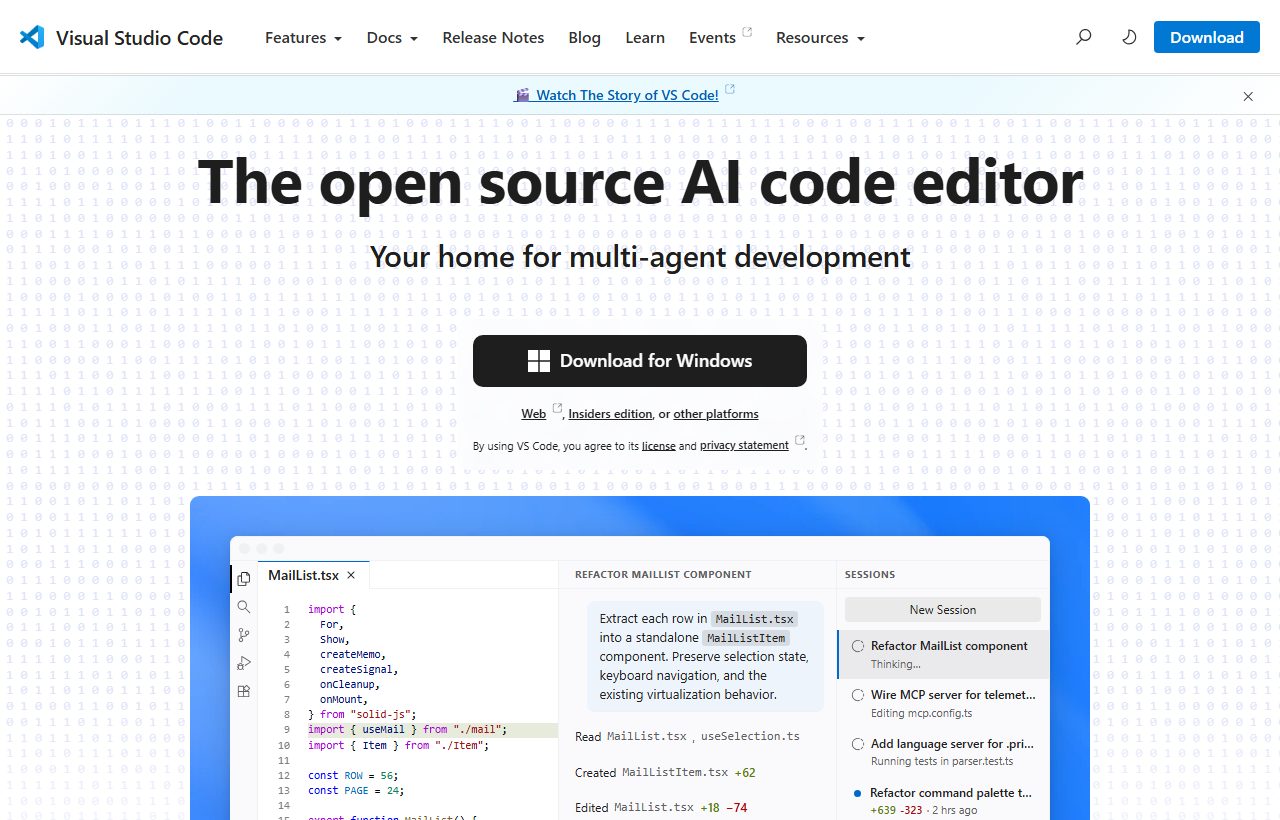Open Extensions icon in editor sidebar
The width and height of the screenshot is (1280, 820).
point(244,691)
